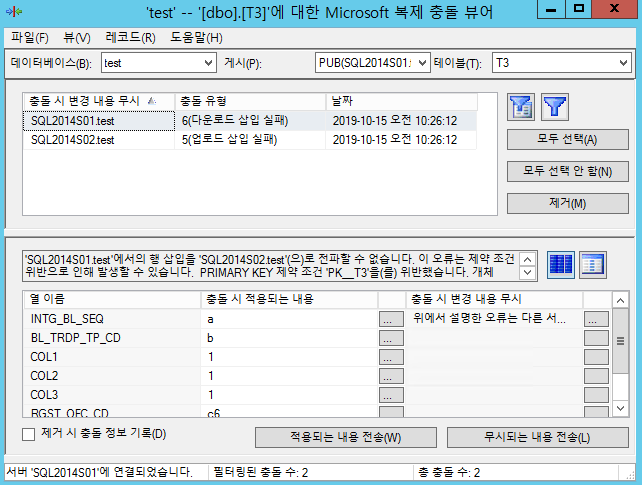This screenshot has width=642, height=485.
Task: Click the 충돌 시 적용되는 내용 header
Action: click(x=289, y=300)
